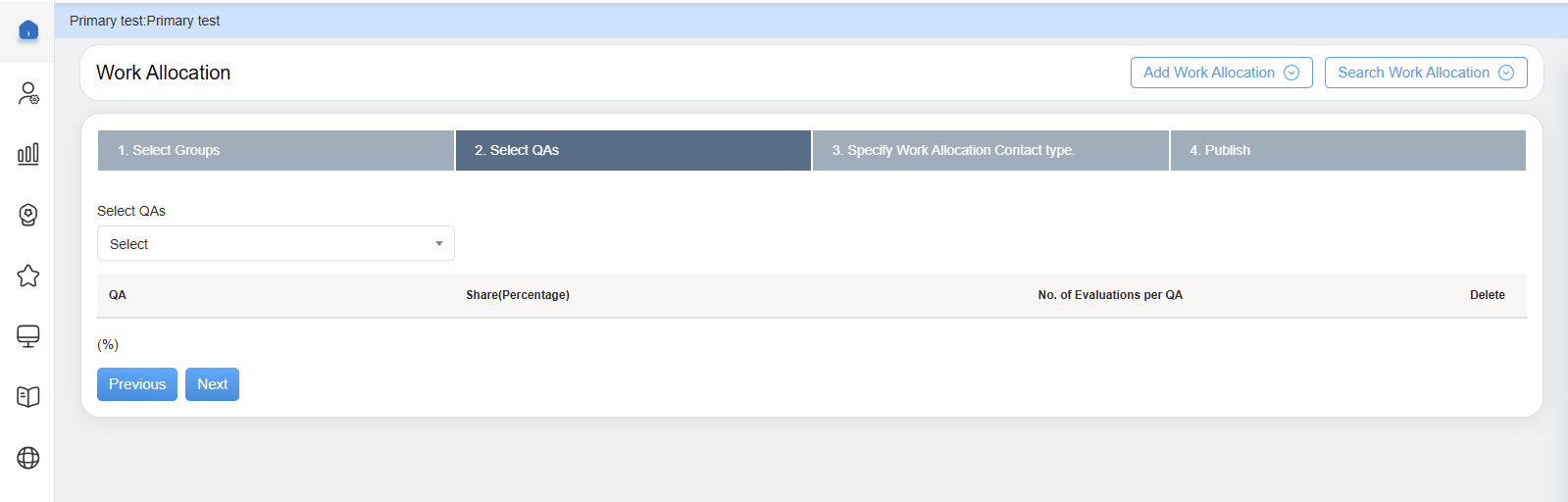Click the globe icon in the sidebar

[x=28, y=458]
